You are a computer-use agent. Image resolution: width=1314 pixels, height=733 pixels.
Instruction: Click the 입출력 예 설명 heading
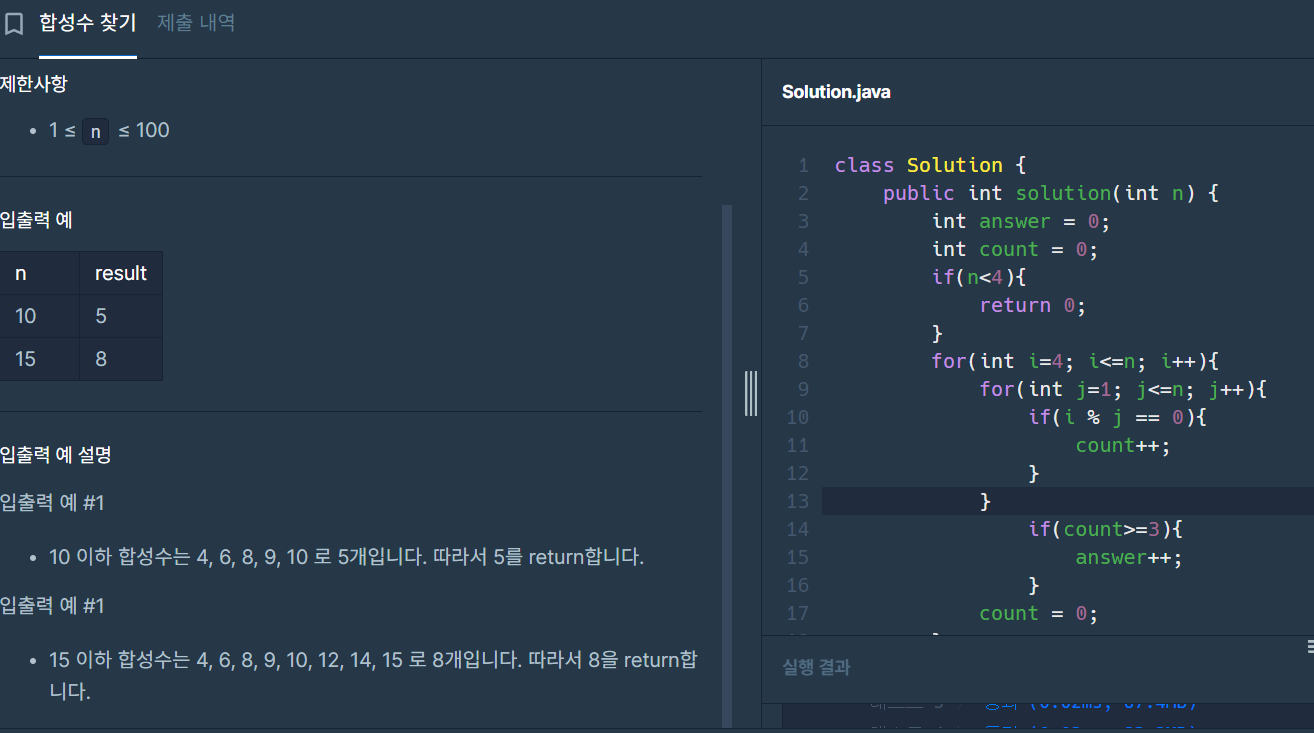click(56, 455)
